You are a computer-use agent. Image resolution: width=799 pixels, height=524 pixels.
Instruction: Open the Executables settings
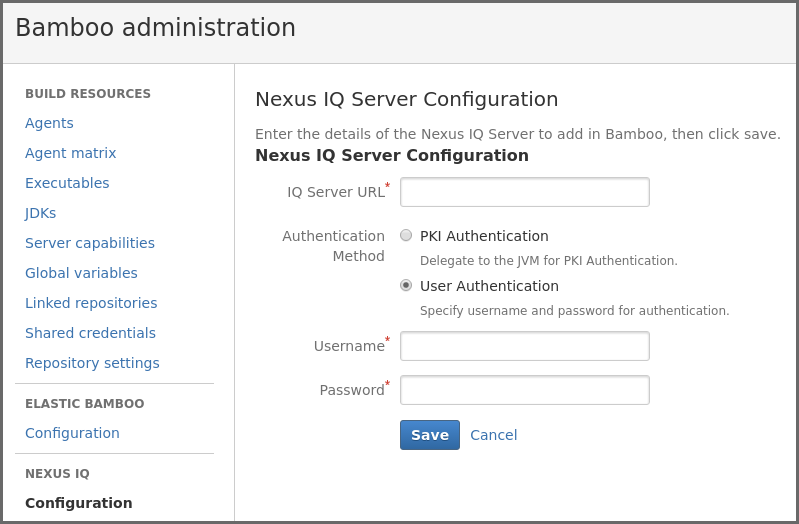coord(67,183)
